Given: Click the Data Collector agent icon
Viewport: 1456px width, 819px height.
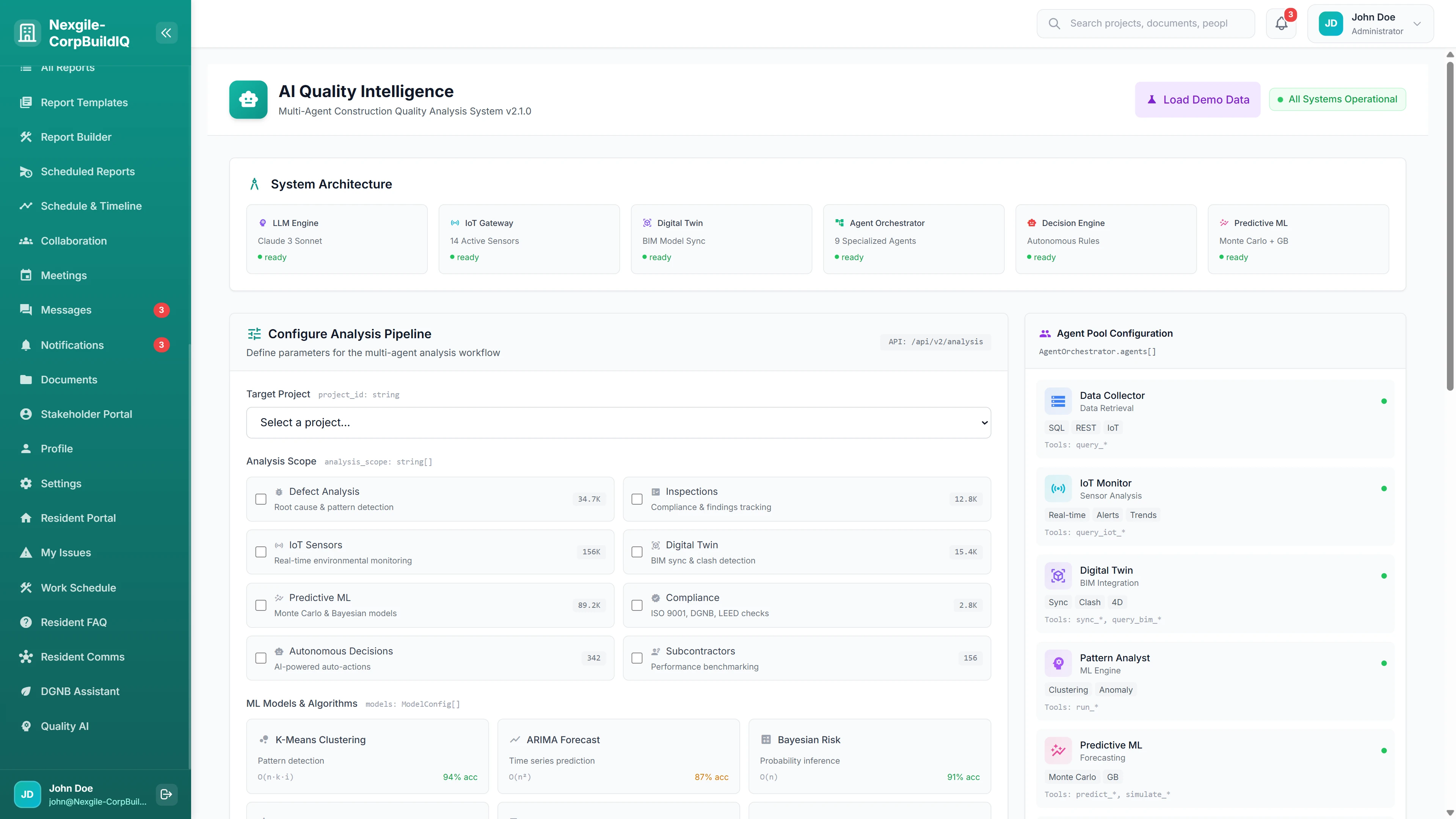Looking at the screenshot, I should coord(1058,401).
